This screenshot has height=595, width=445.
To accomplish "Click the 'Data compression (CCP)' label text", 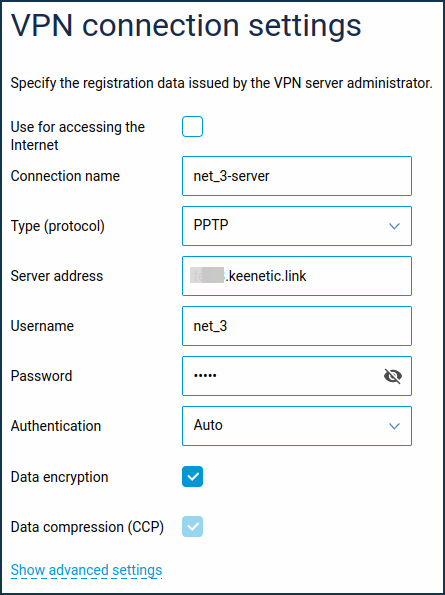I will tap(87, 527).
